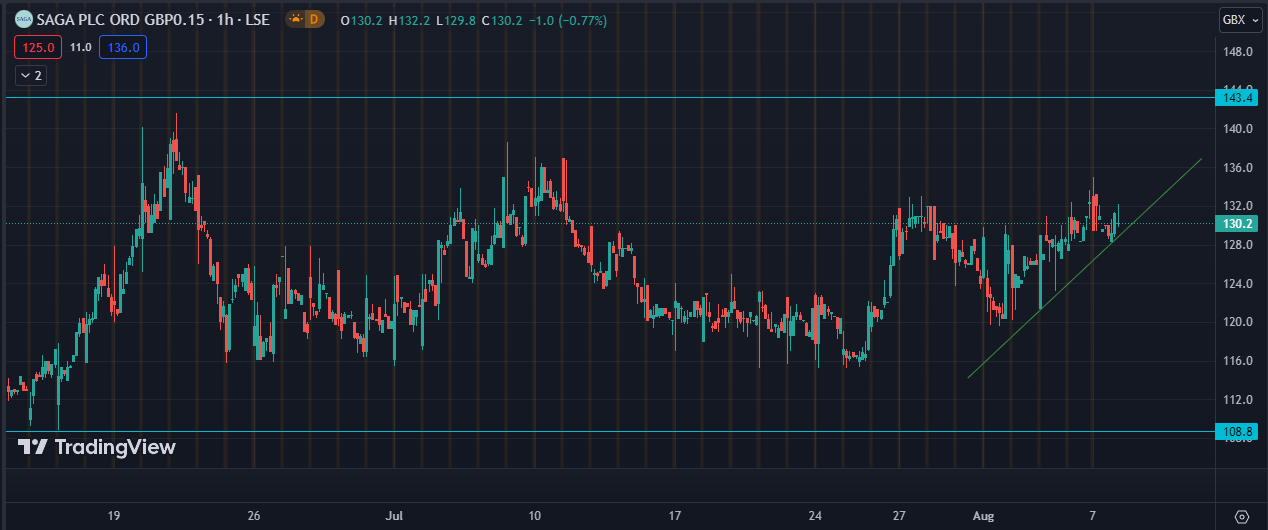Click the 148.0 price axis label
This screenshot has width=1268, height=530.
coord(1238,51)
